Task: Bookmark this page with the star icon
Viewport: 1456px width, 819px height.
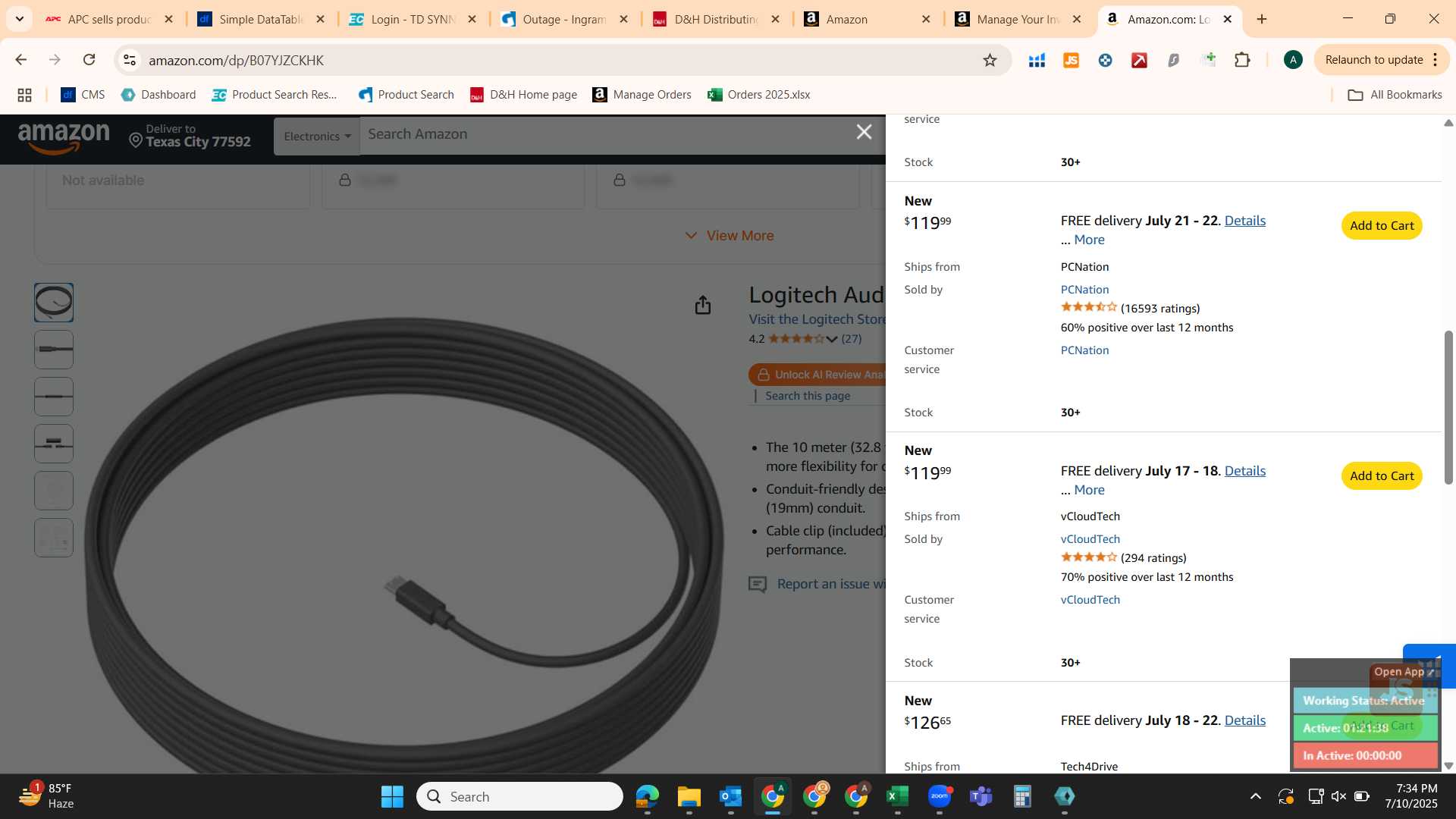Action: click(x=990, y=60)
